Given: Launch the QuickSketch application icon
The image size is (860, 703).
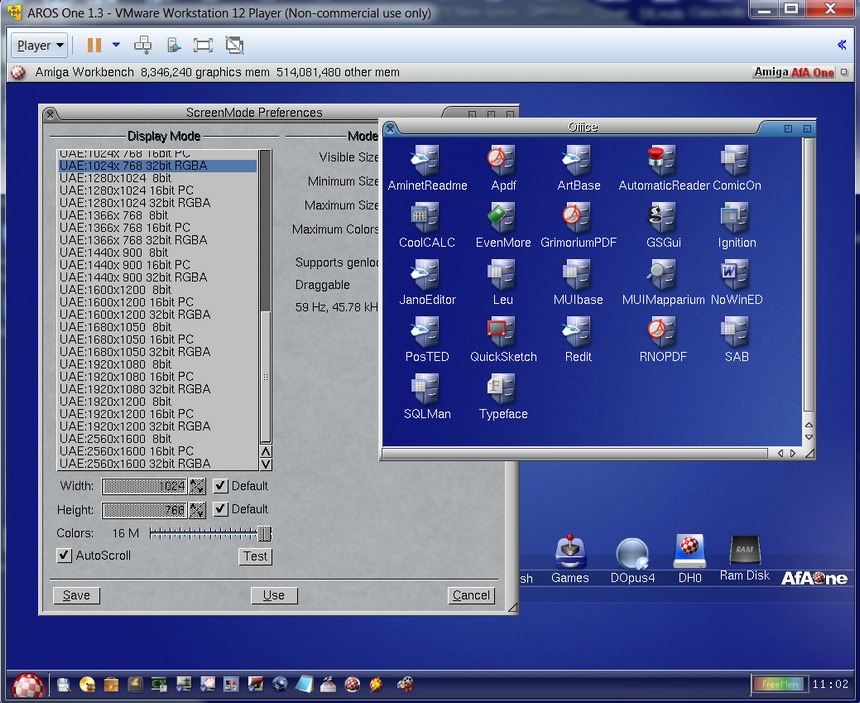Looking at the screenshot, I should click(502, 332).
